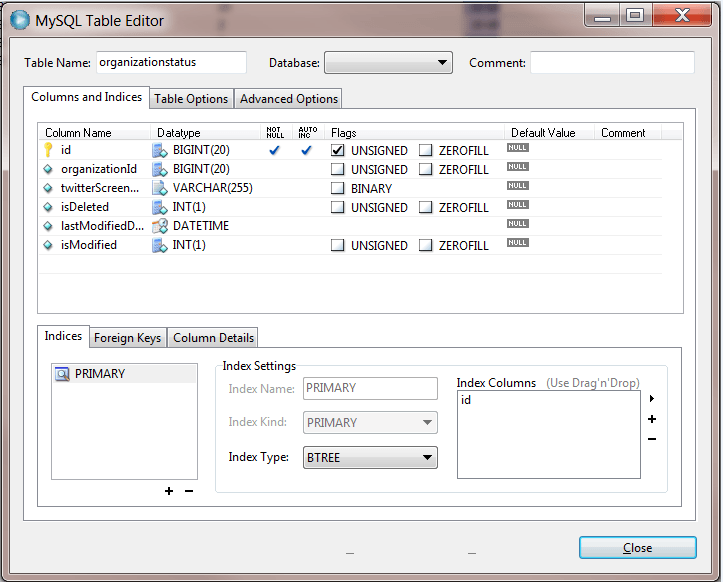Click the arrow icon beside Index Columns
723x582 pixels.
click(x=652, y=398)
